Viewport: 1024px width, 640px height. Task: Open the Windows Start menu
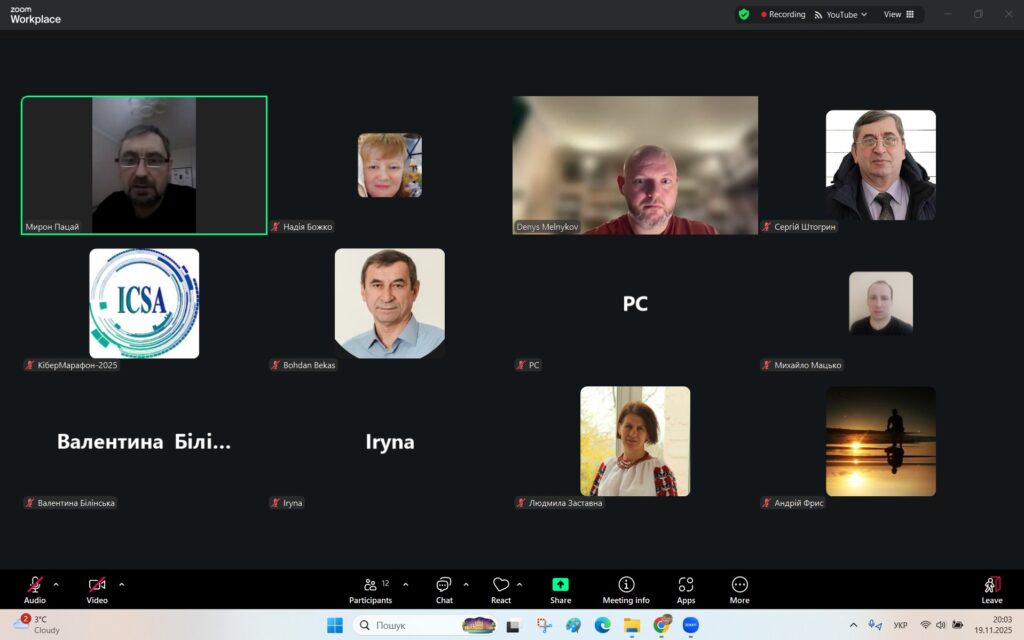click(334, 625)
